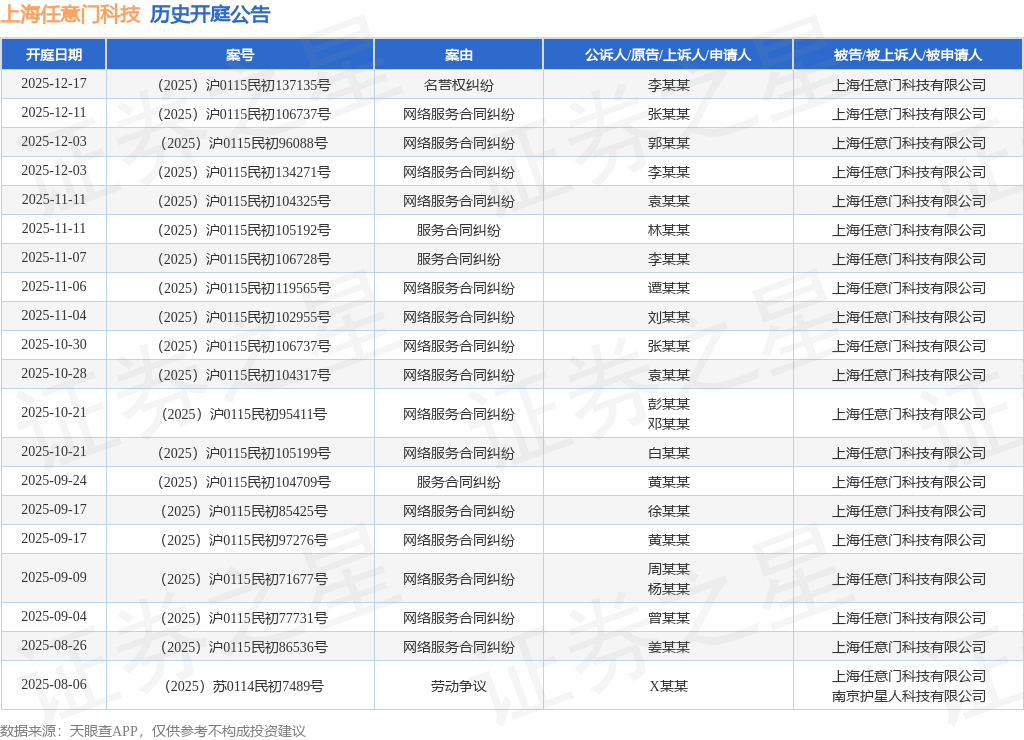The height and width of the screenshot is (740, 1024).
Task: Click plaintiff 曾某某
Action: 669,618
